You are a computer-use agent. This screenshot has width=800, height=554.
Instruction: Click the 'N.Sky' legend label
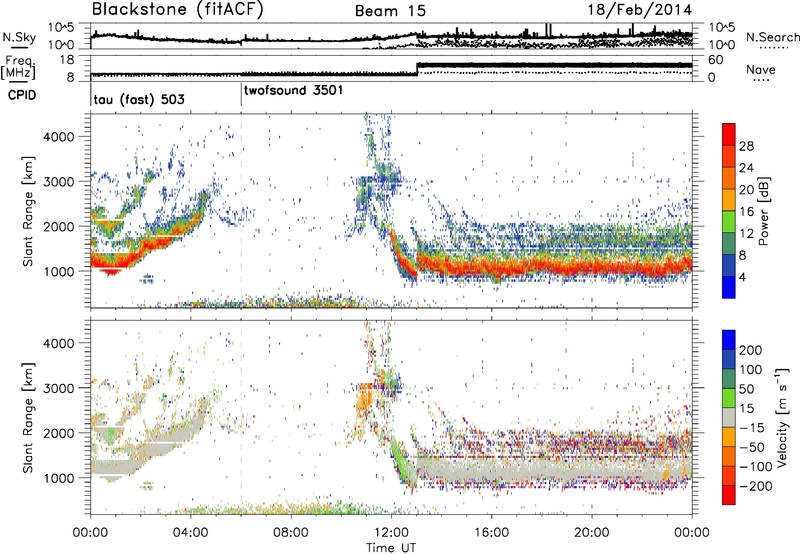pos(19,37)
